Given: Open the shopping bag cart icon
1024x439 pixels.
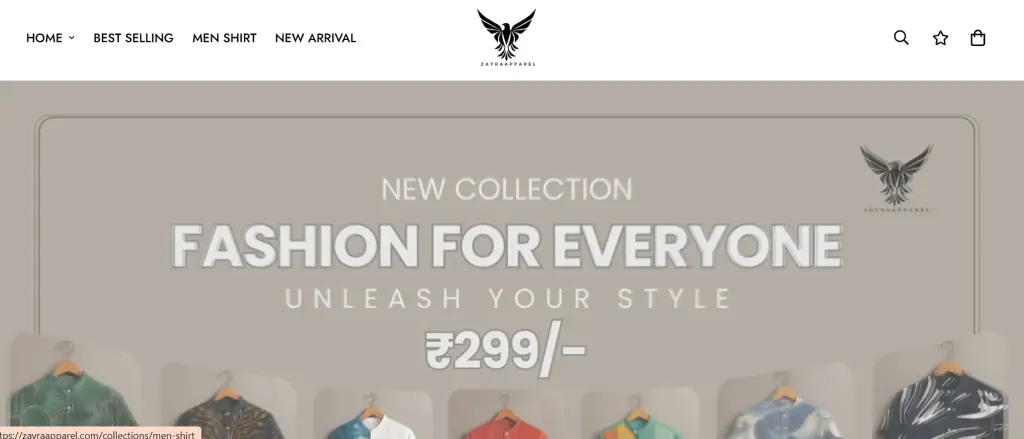Looking at the screenshot, I should pos(978,38).
